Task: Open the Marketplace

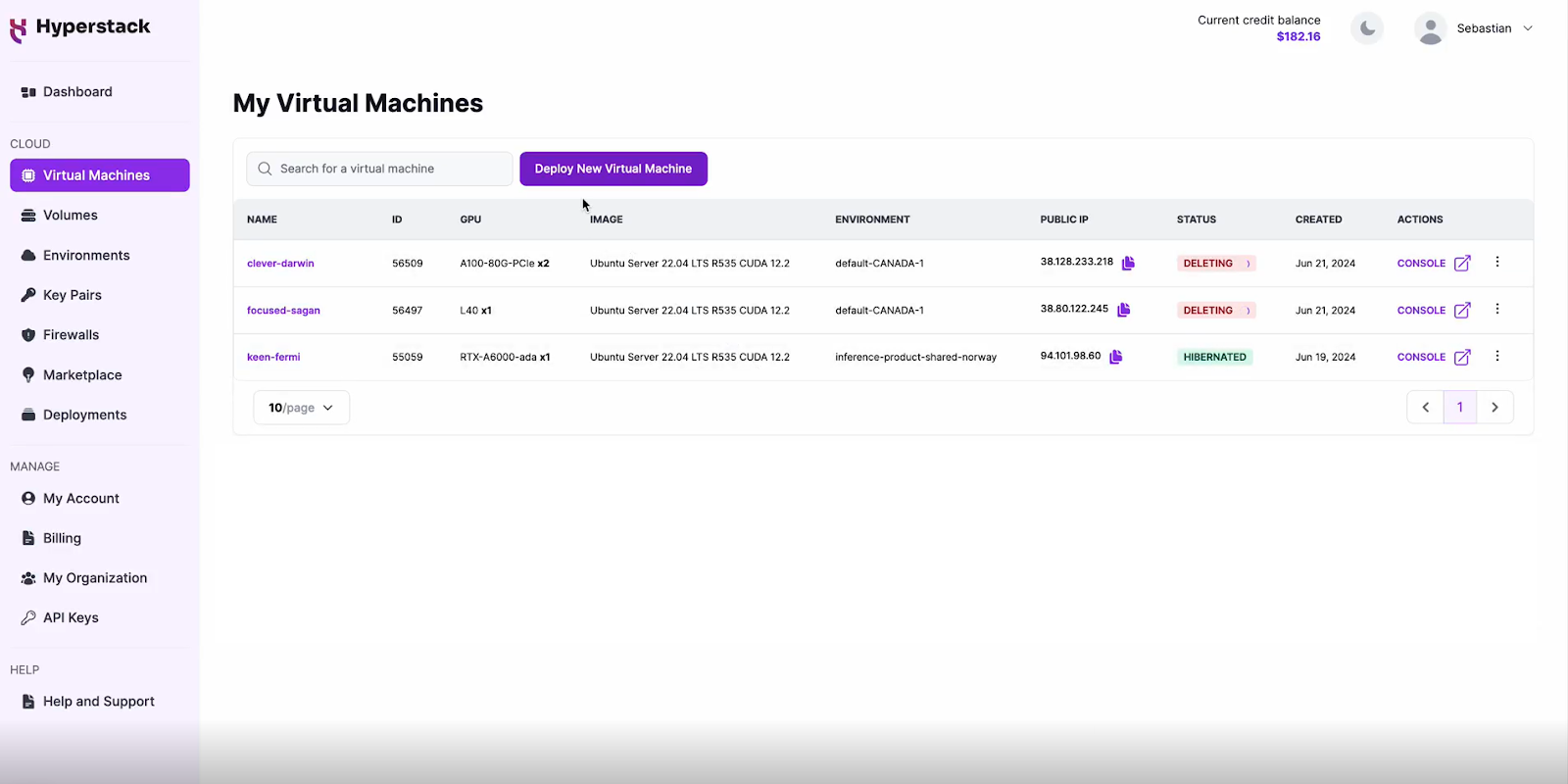Action: (x=99, y=375)
